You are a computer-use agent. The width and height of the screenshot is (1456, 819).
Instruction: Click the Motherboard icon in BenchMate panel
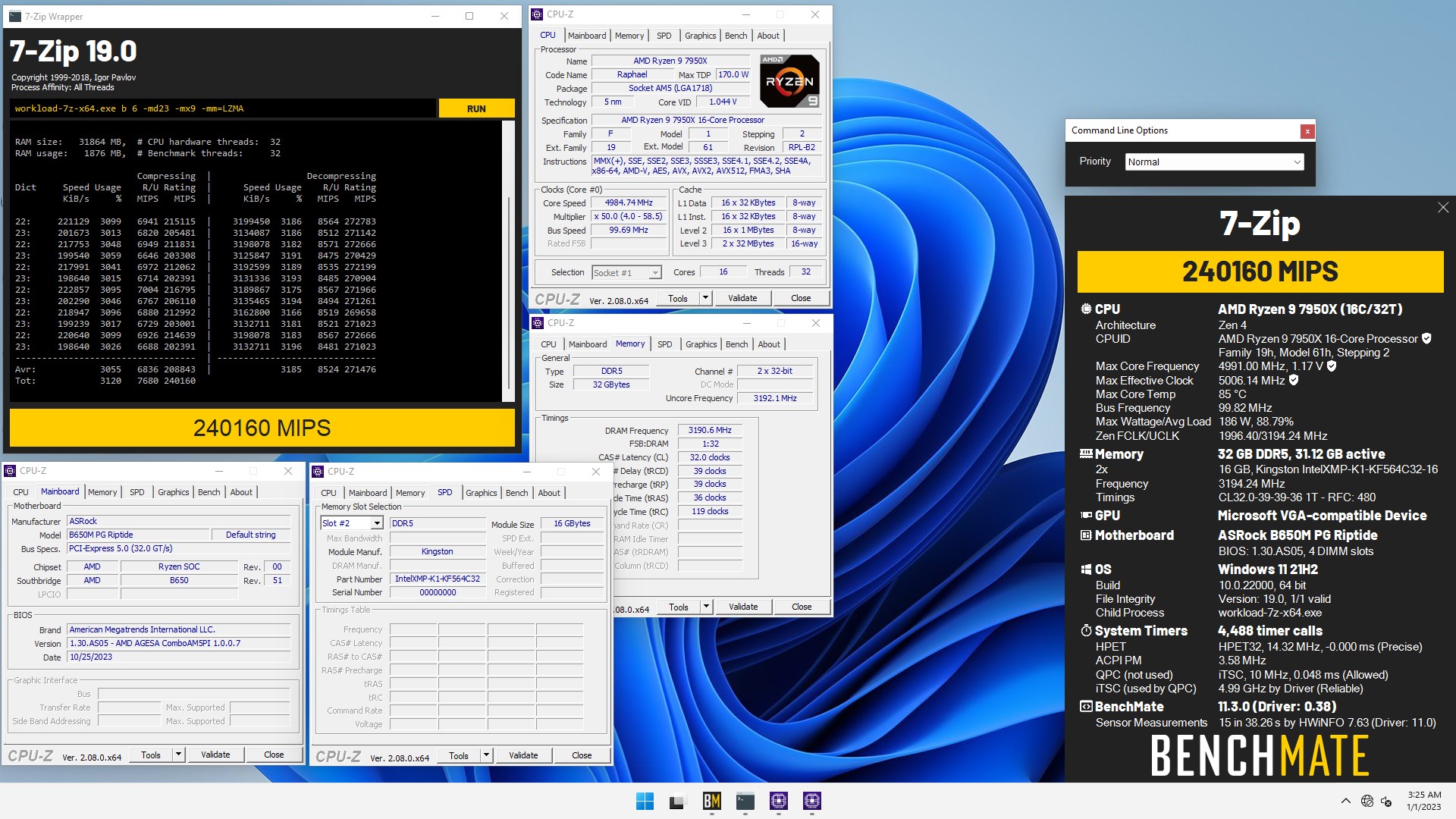pos(1086,535)
